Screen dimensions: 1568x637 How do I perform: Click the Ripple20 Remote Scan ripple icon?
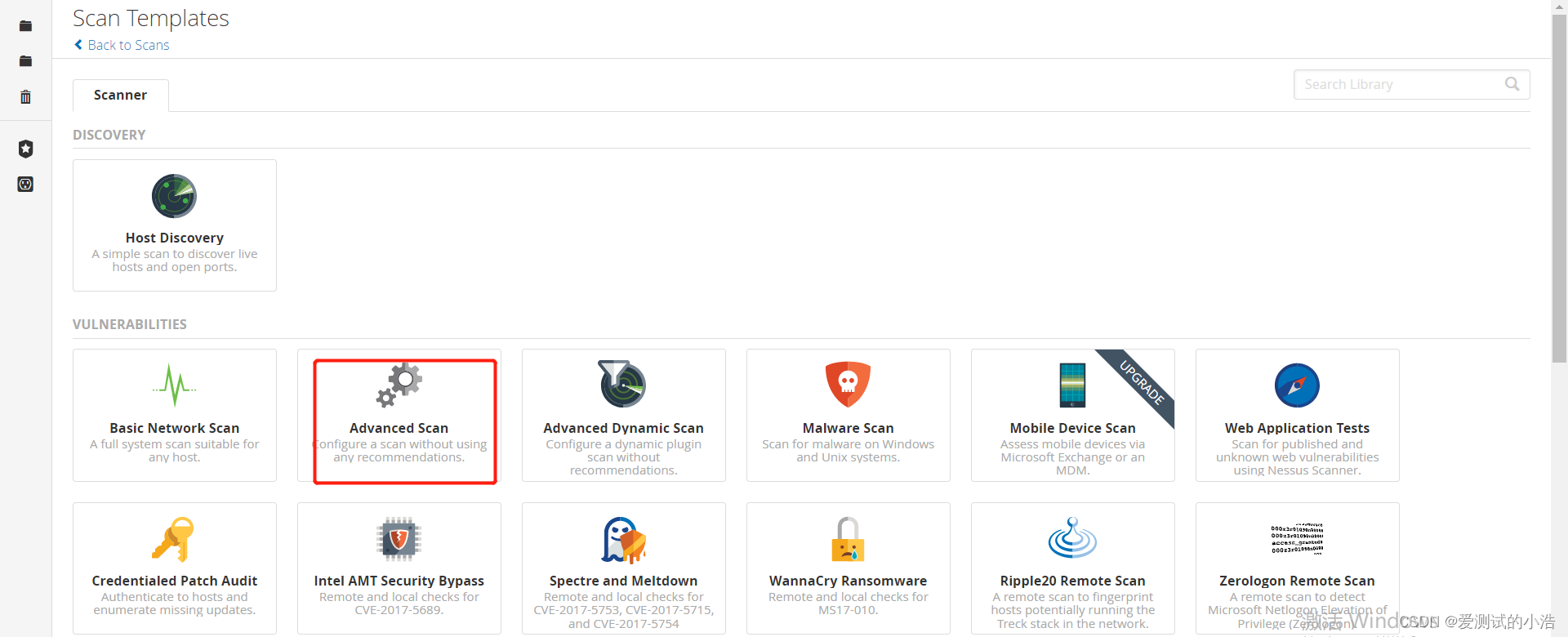coord(1072,537)
